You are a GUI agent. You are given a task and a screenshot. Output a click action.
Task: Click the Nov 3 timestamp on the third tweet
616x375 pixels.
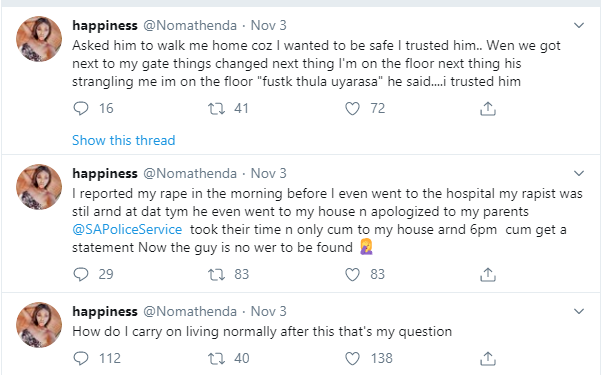pyautogui.click(x=269, y=311)
